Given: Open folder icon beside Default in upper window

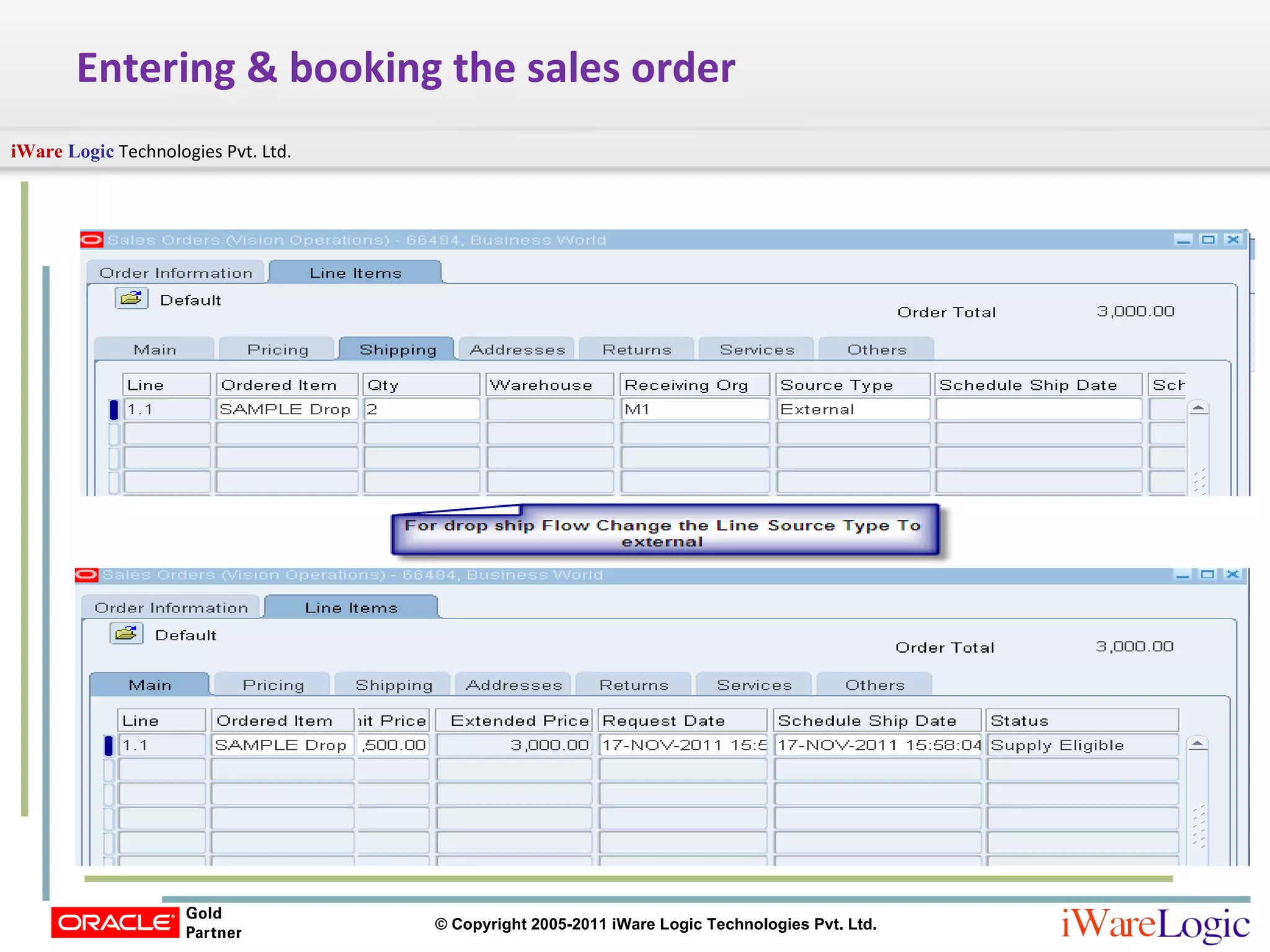Looking at the screenshot, I should coord(131,299).
